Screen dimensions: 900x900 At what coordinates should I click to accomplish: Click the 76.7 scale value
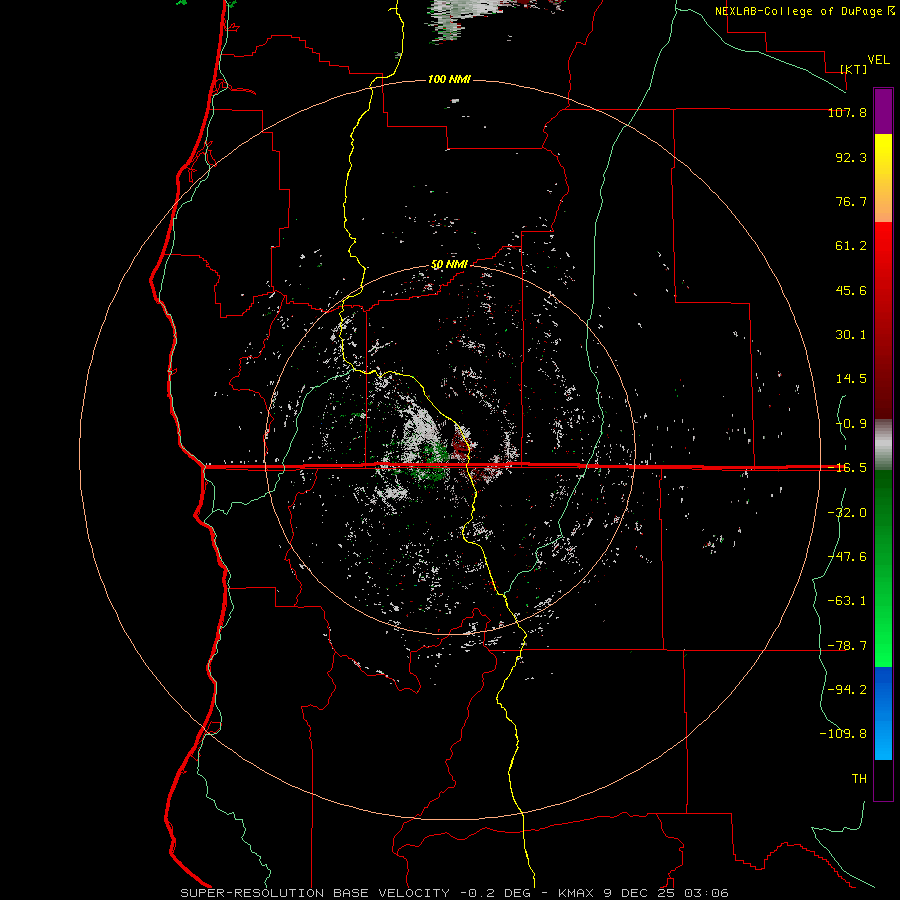click(851, 201)
